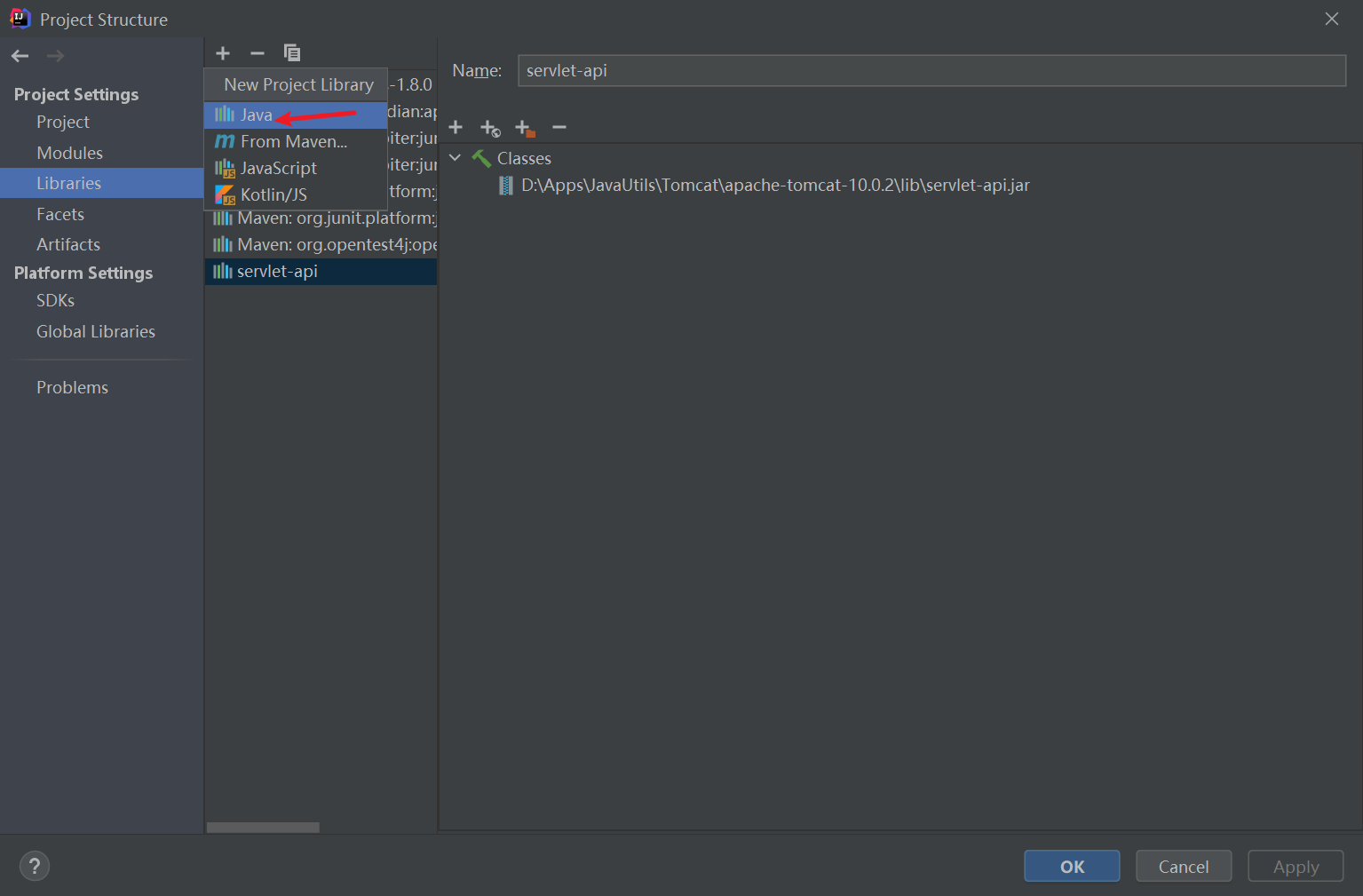The image size is (1363, 896).
Task: Open SDKs under Platform Settings
Action: coord(55,300)
